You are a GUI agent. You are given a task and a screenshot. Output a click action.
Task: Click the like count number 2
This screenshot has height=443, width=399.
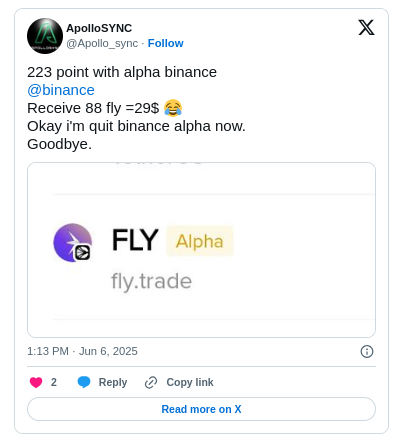click(54, 382)
